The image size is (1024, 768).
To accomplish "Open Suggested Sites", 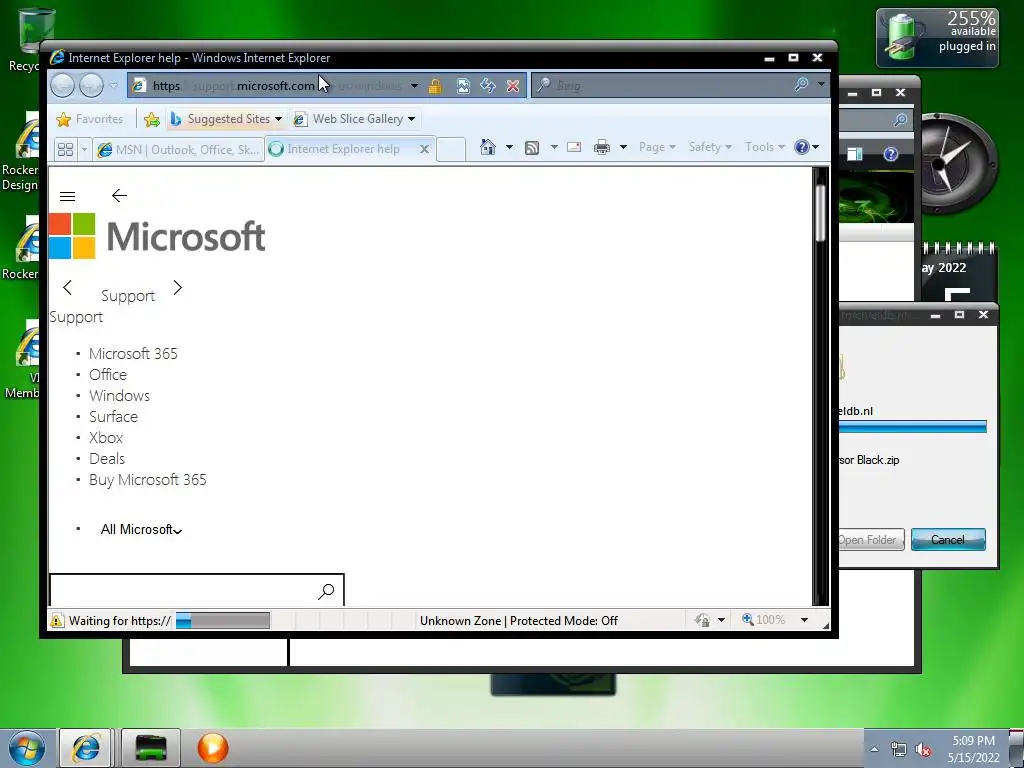I will click(226, 119).
